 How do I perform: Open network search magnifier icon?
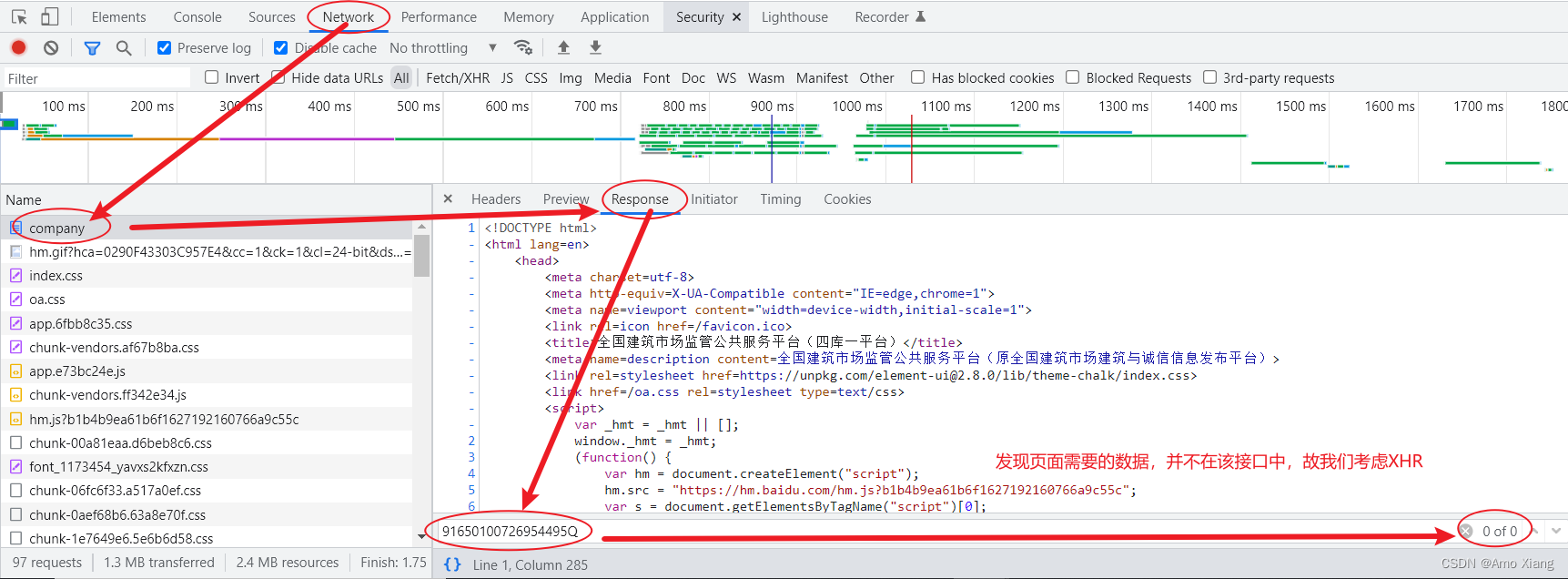(124, 47)
